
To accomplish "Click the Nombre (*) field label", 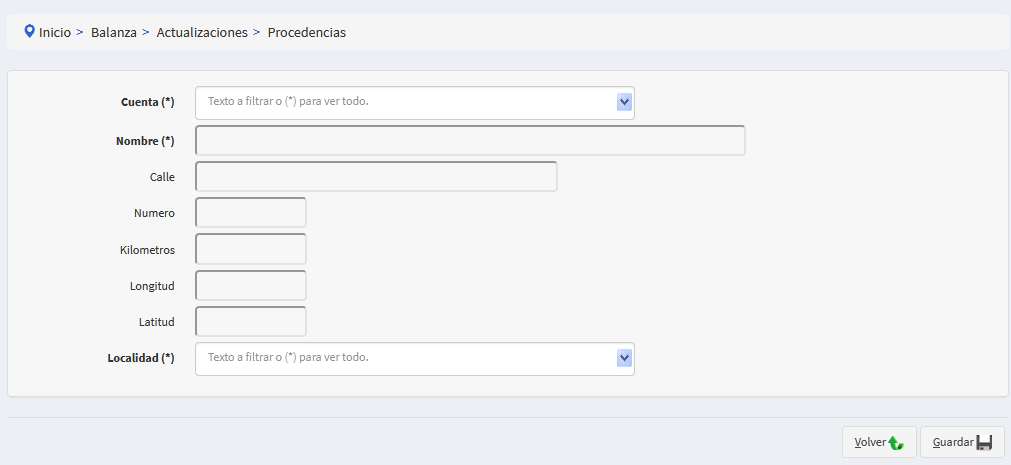I will click(145, 141).
